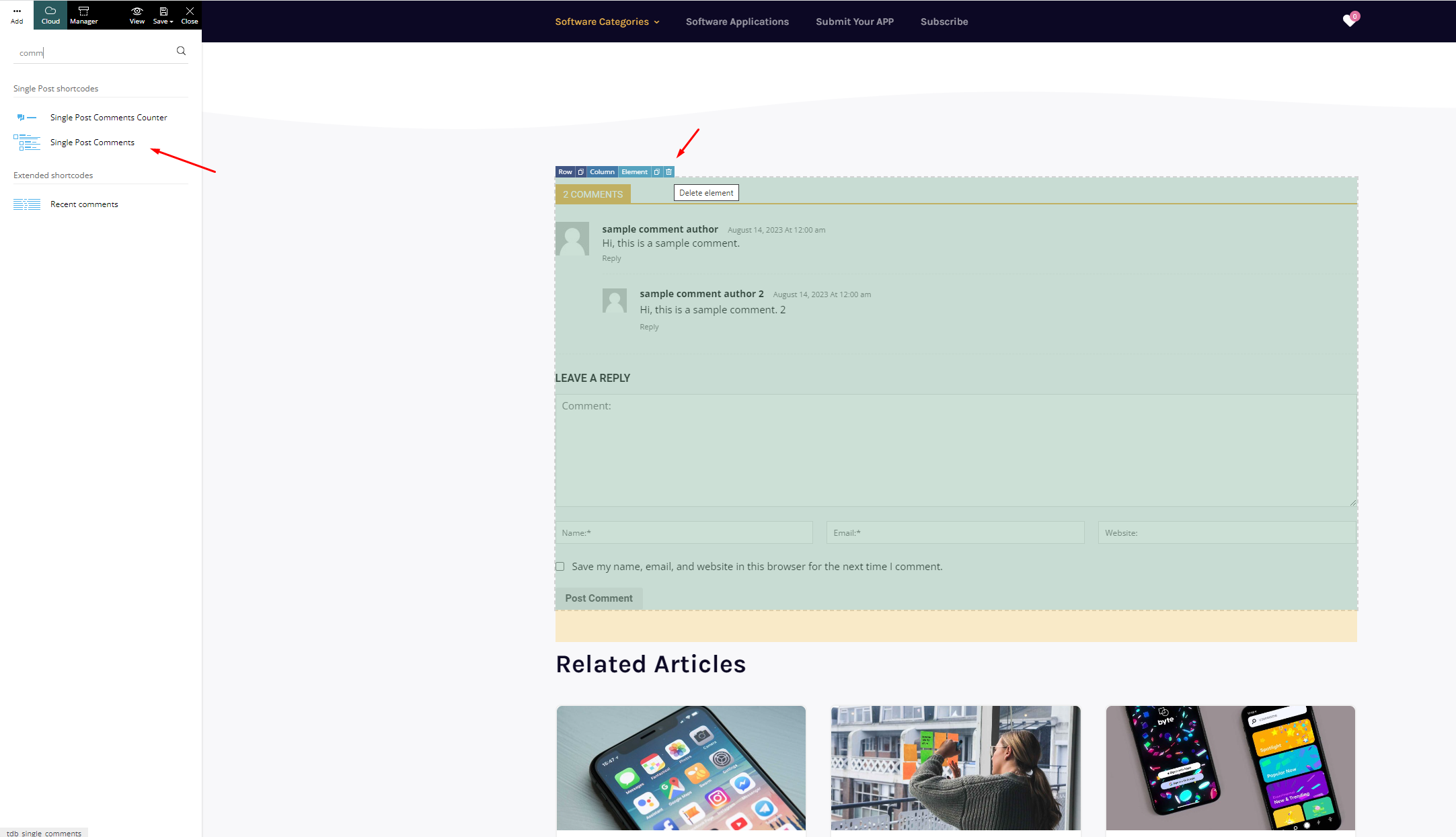Reply to the first sample comment
Viewport: 1456px width, 837px height.
click(611, 258)
